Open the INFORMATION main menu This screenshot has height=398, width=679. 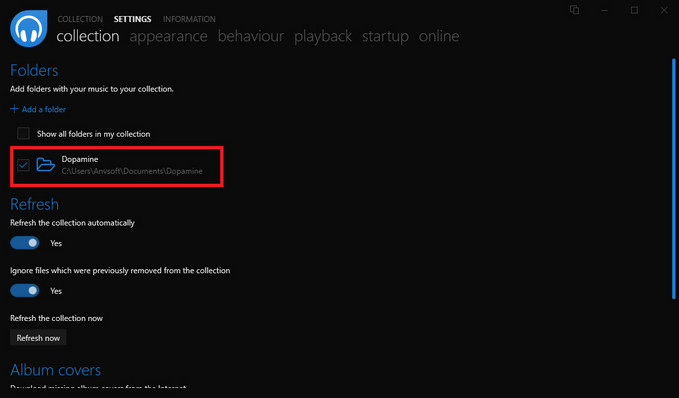tap(189, 19)
